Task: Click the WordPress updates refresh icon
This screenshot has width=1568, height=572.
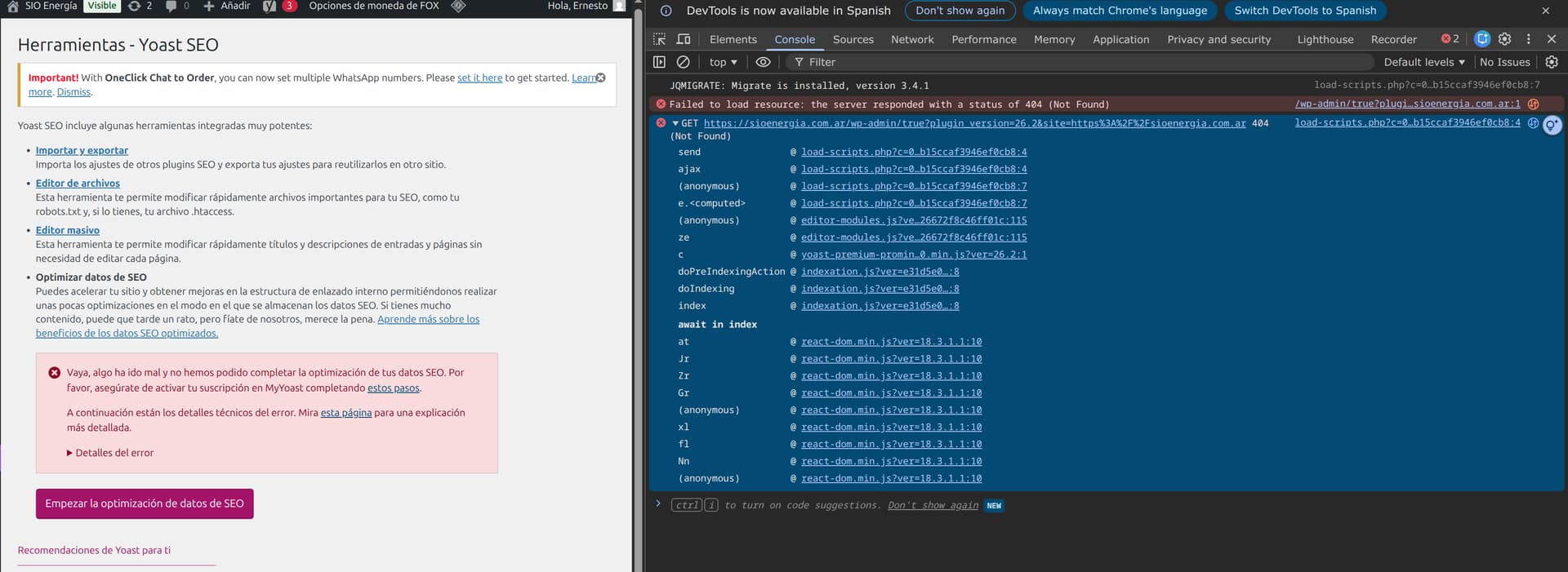Action: pos(135,7)
